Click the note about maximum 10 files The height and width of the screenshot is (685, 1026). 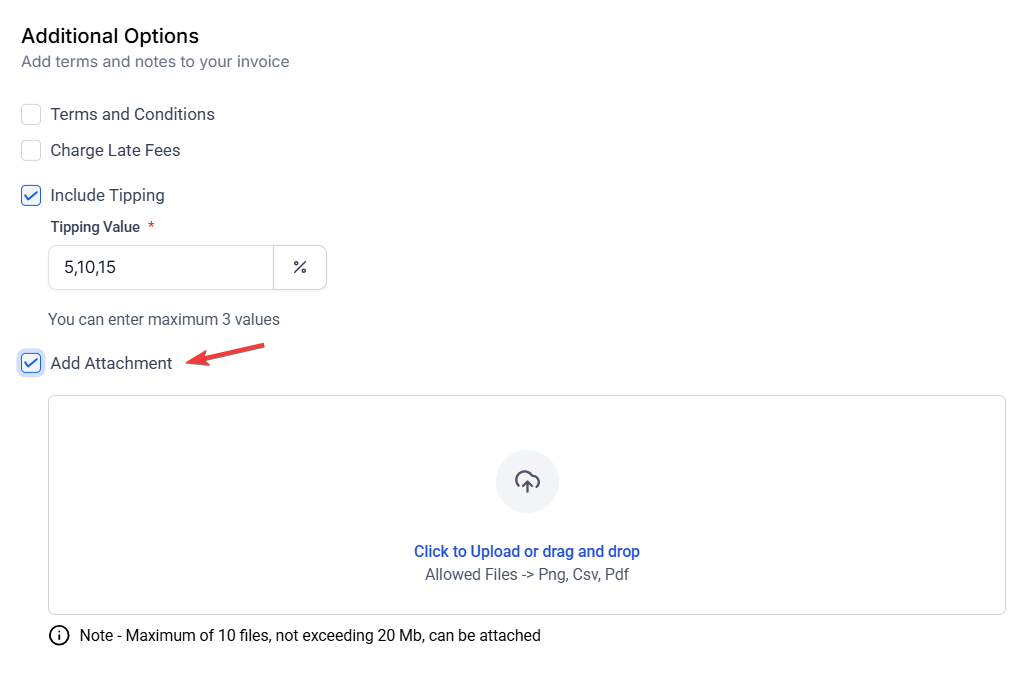pyautogui.click(x=310, y=635)
